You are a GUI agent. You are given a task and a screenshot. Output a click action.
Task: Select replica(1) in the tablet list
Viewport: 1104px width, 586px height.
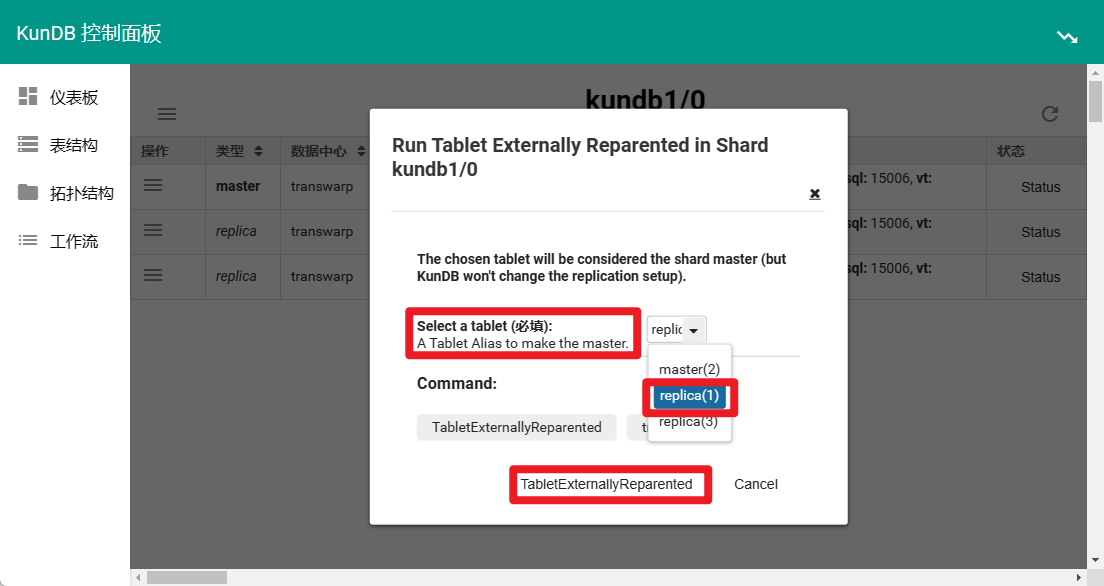(x=689, y=395)
